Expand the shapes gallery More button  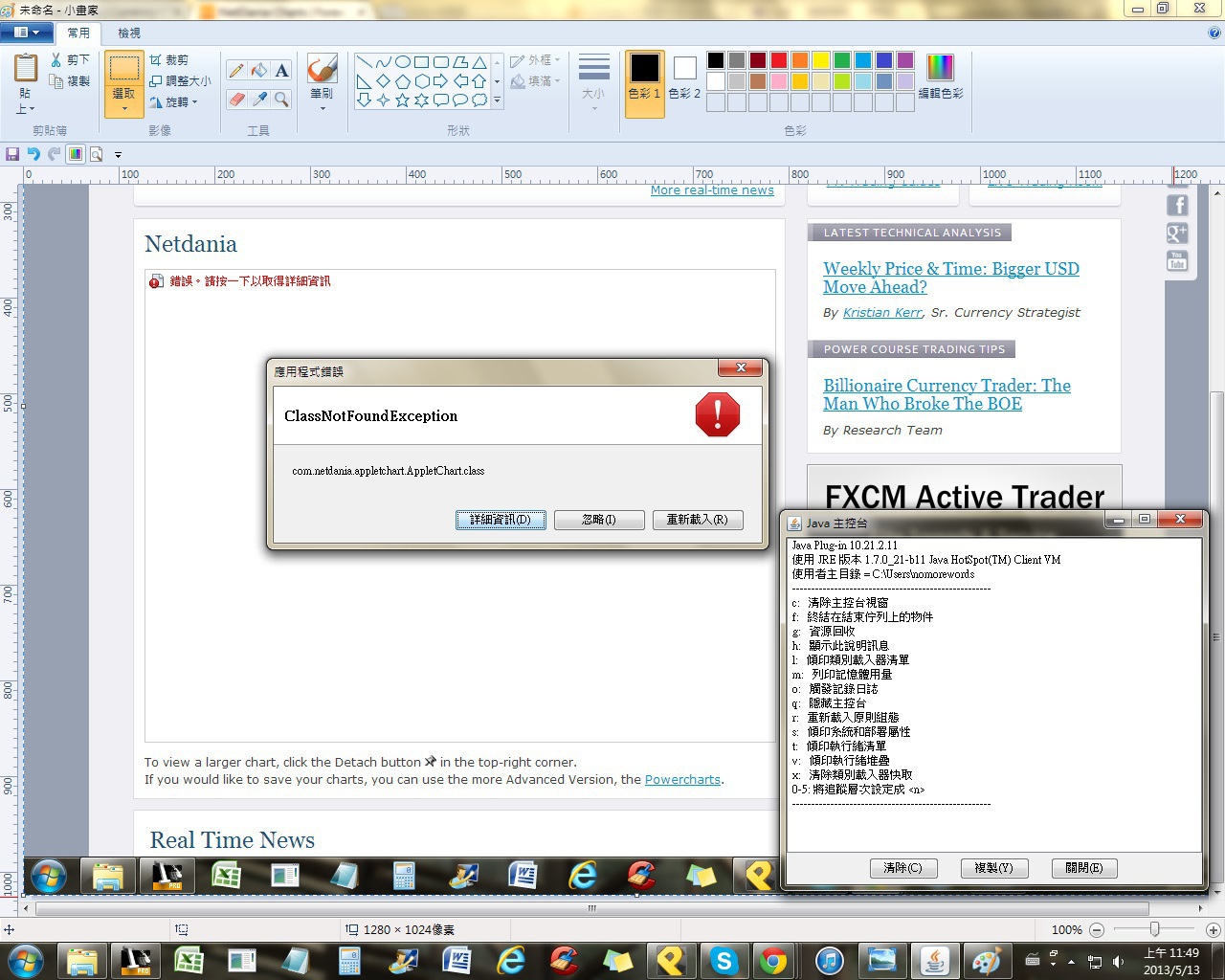coord(497,100)
